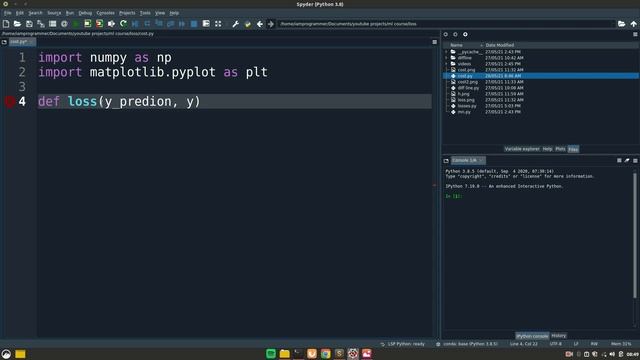Expand the videos folder
The height and width of the screenshot is (360, 640).
[x=446, y=64]
